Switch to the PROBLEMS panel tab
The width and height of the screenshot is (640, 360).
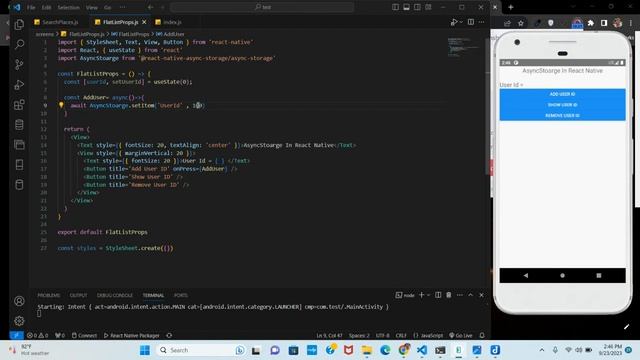pyautogui.click(x=49, y=295)
